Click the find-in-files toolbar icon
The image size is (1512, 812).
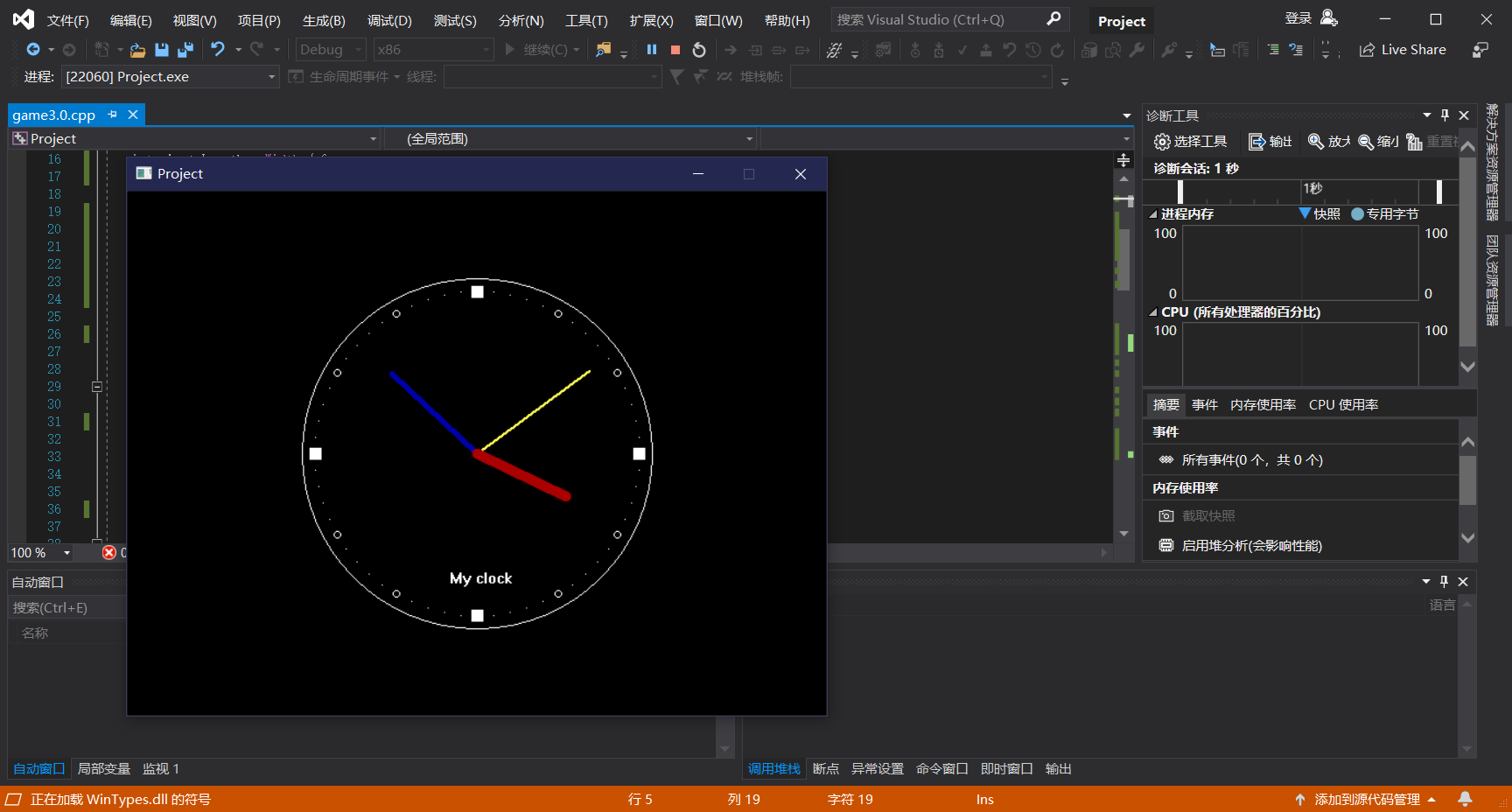(x=603, y=50)
